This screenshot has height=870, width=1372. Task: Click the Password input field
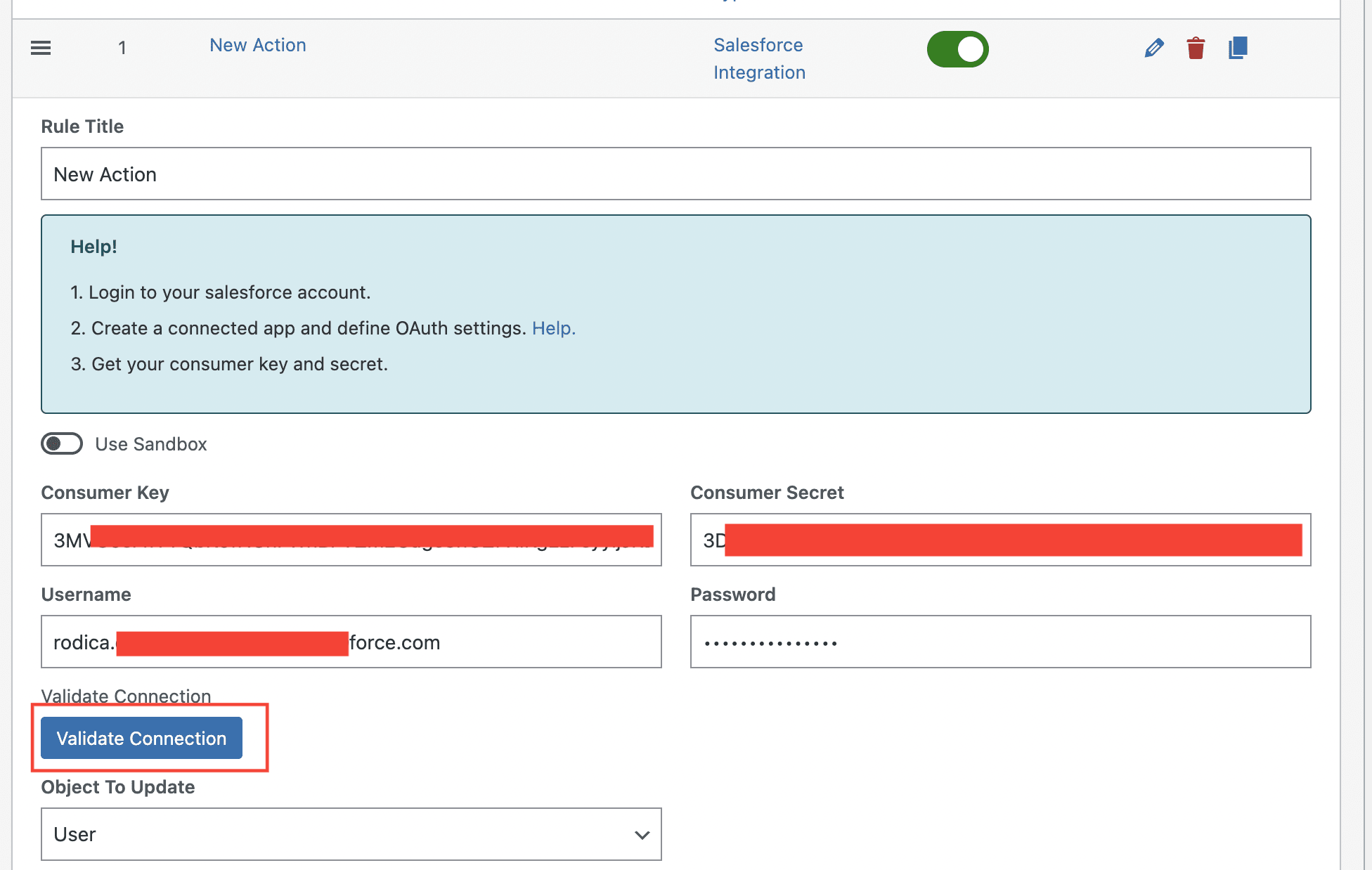click(x=1000, y=642)
